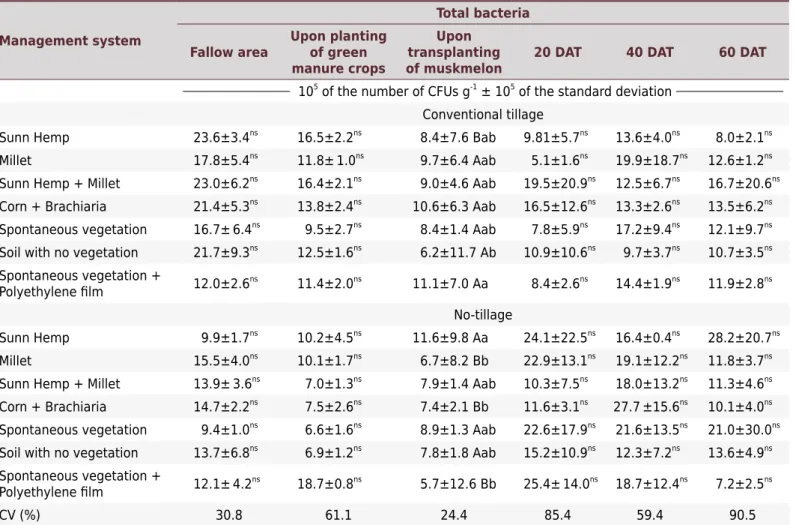The width and height of the screenshot is (796, 525).
Task: Click the value "23.6±3.4" in Fallow area
Action: 225,137
